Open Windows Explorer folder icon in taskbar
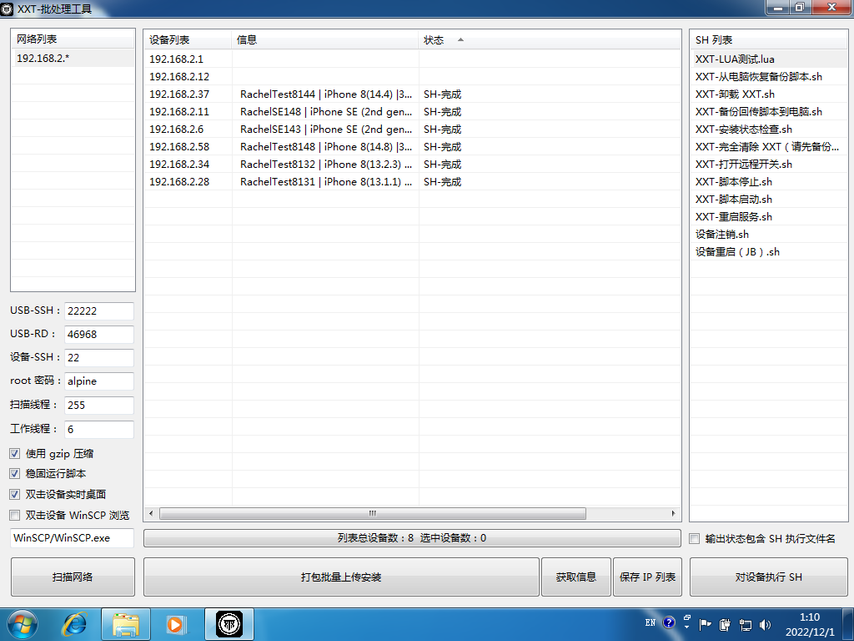This screenshot has height=641, width=854. tap(126, 624)
